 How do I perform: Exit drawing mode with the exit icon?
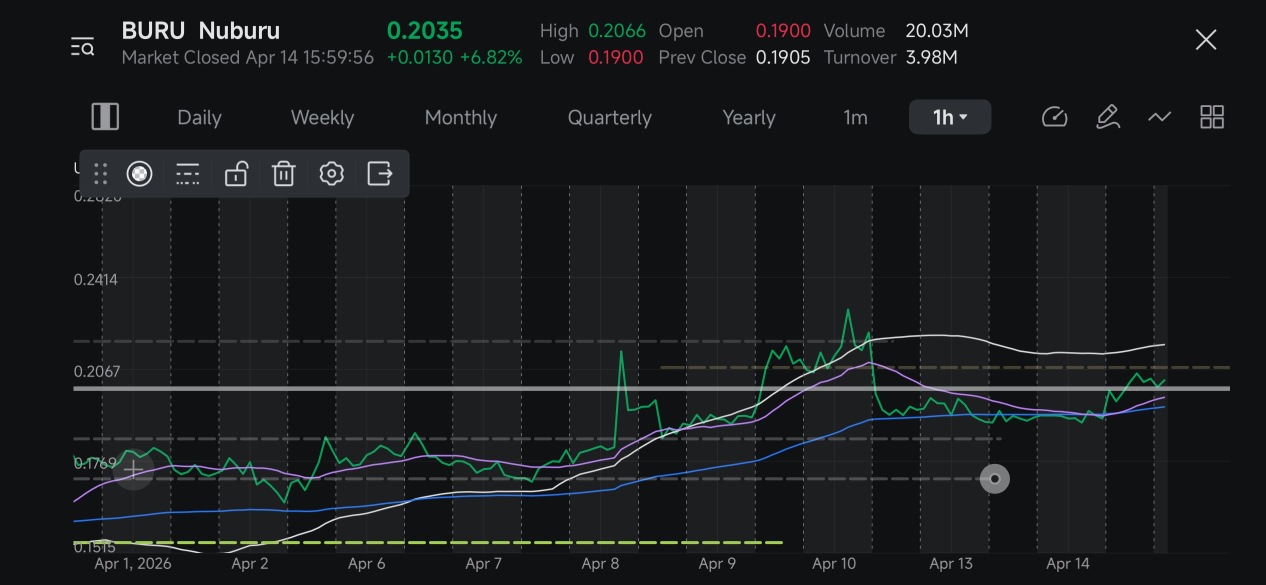[380, 174]
